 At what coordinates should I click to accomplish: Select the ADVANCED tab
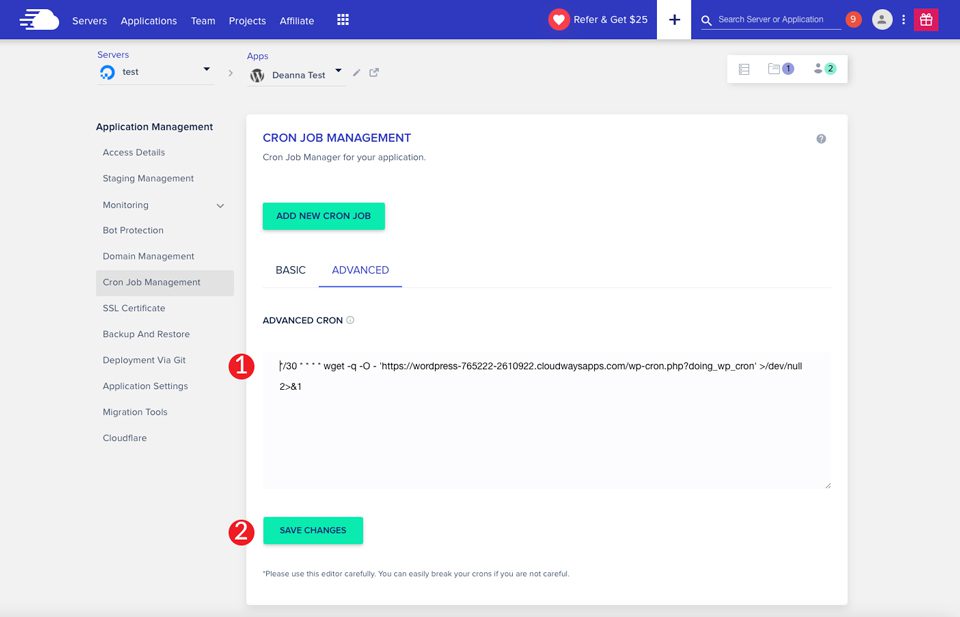360,269
